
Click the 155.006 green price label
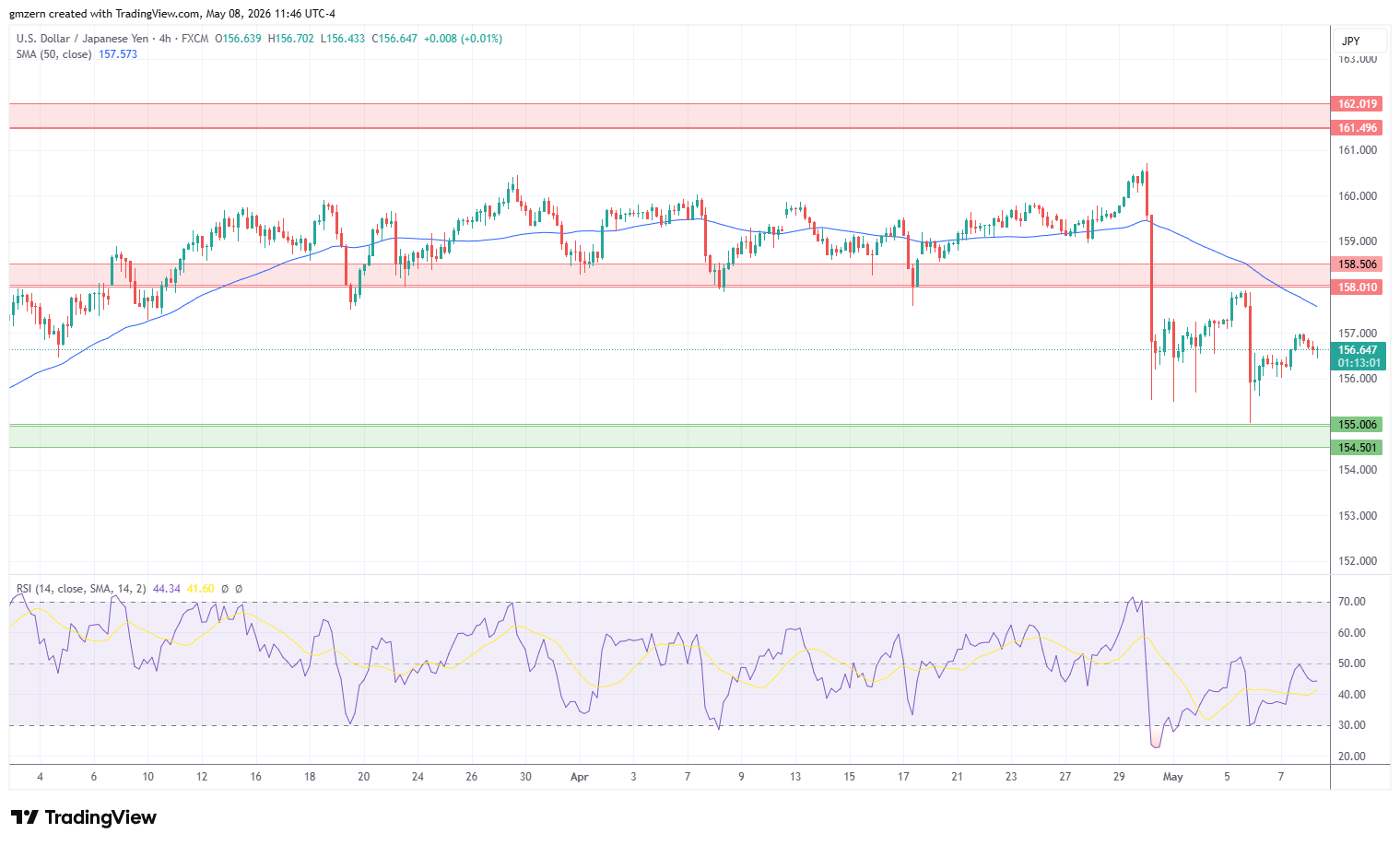(x=1357, y=425)
